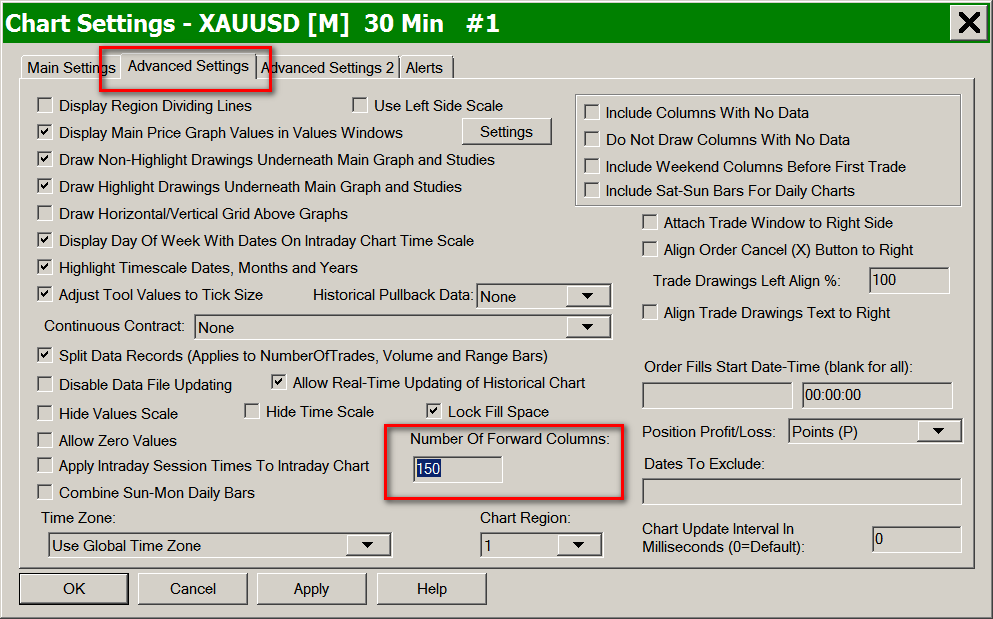The width and height of the screenshot is (993, 619).
Task: Check Include Sat-Sun Bars For Daily Charts
Action: pos(592,191)
